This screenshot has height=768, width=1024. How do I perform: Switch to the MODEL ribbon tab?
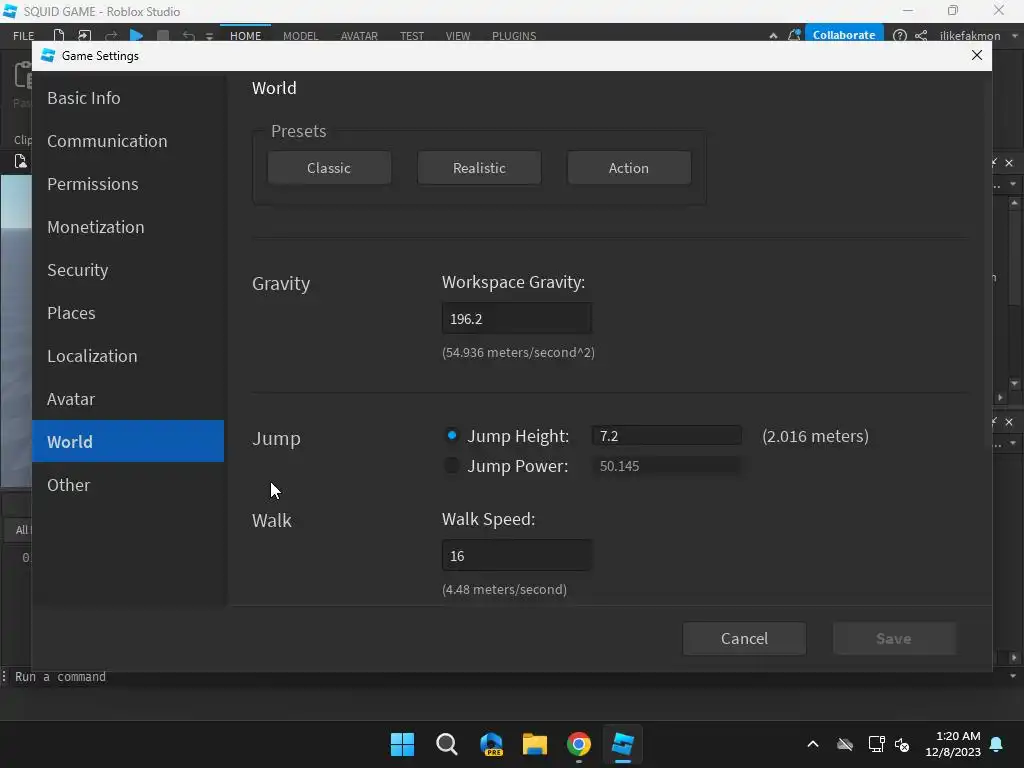300,36
